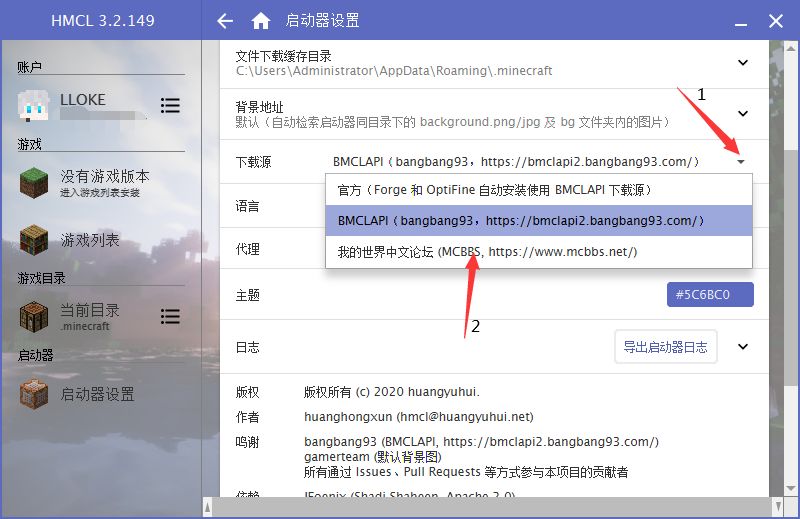This screenshot has height=519, width=800.
Task: Select the 官方 download source option
Action: [x=539, y=190]
